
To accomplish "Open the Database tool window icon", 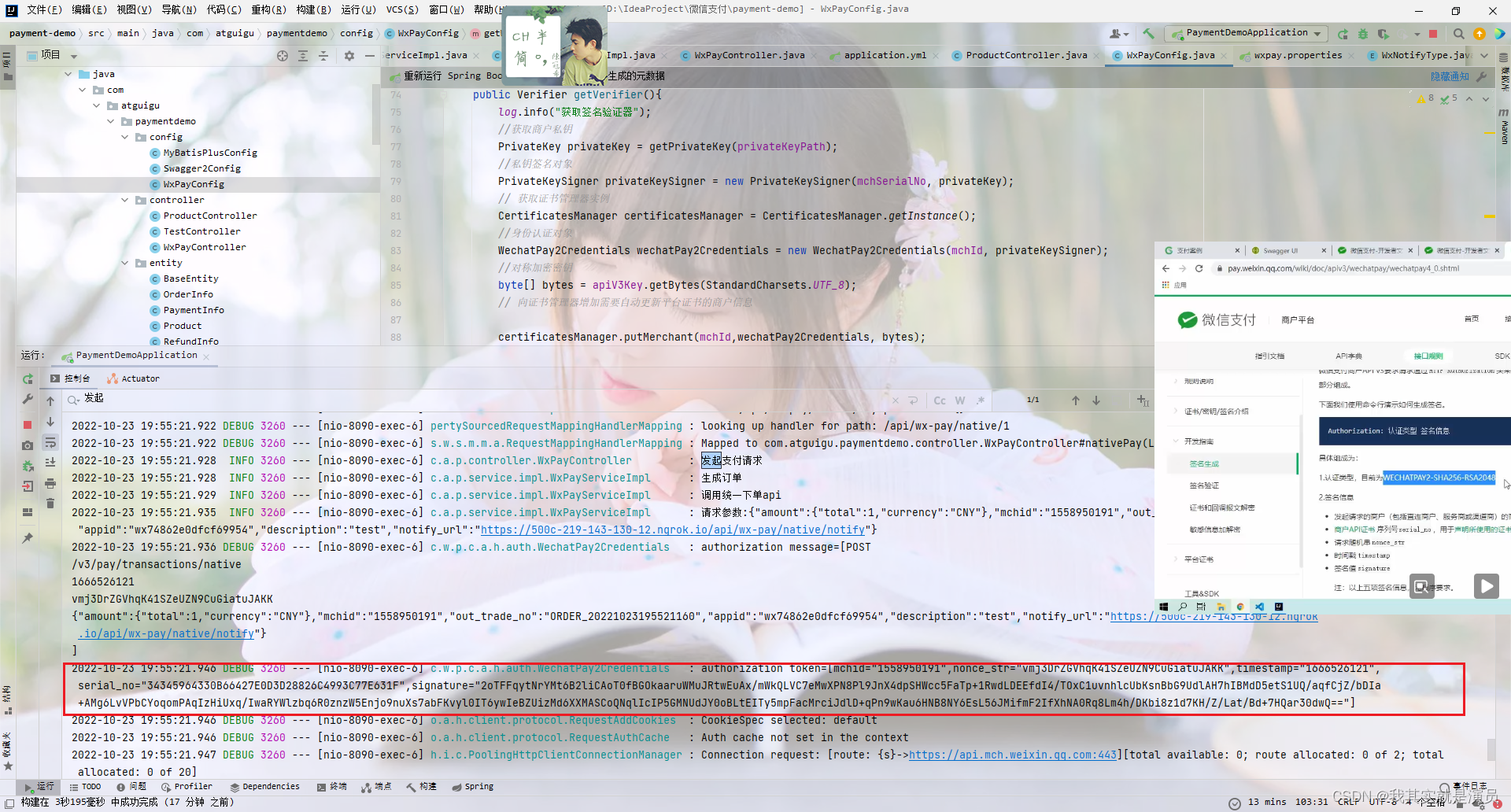I will [1504, 57].
